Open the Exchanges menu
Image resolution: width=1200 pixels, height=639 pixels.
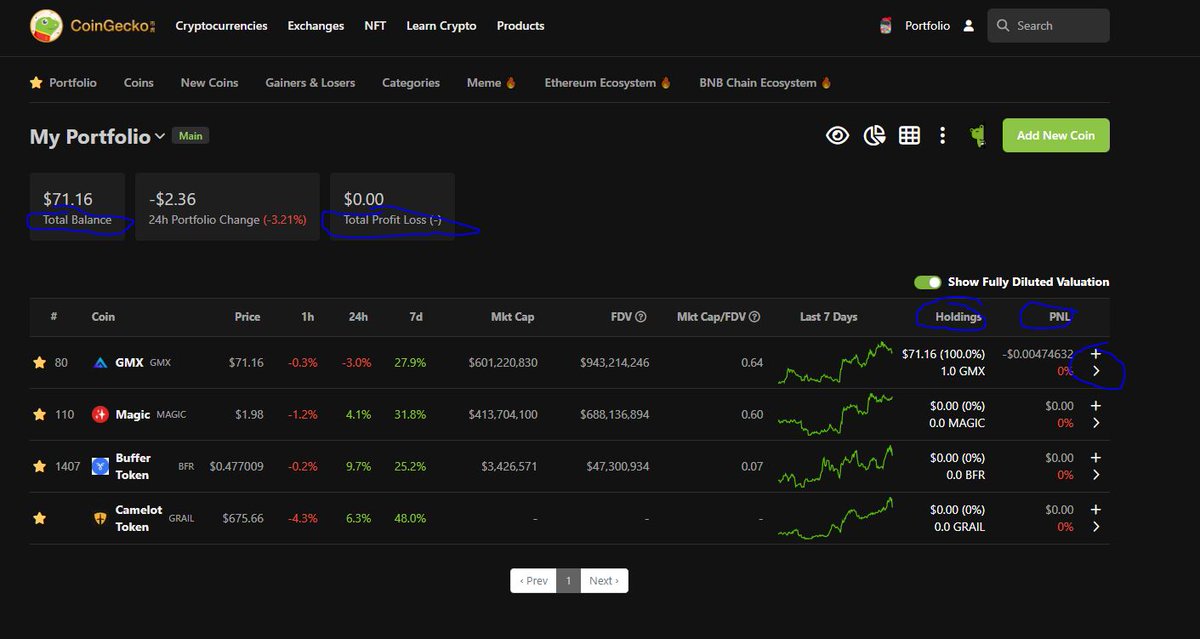click(x=315, y=26)
